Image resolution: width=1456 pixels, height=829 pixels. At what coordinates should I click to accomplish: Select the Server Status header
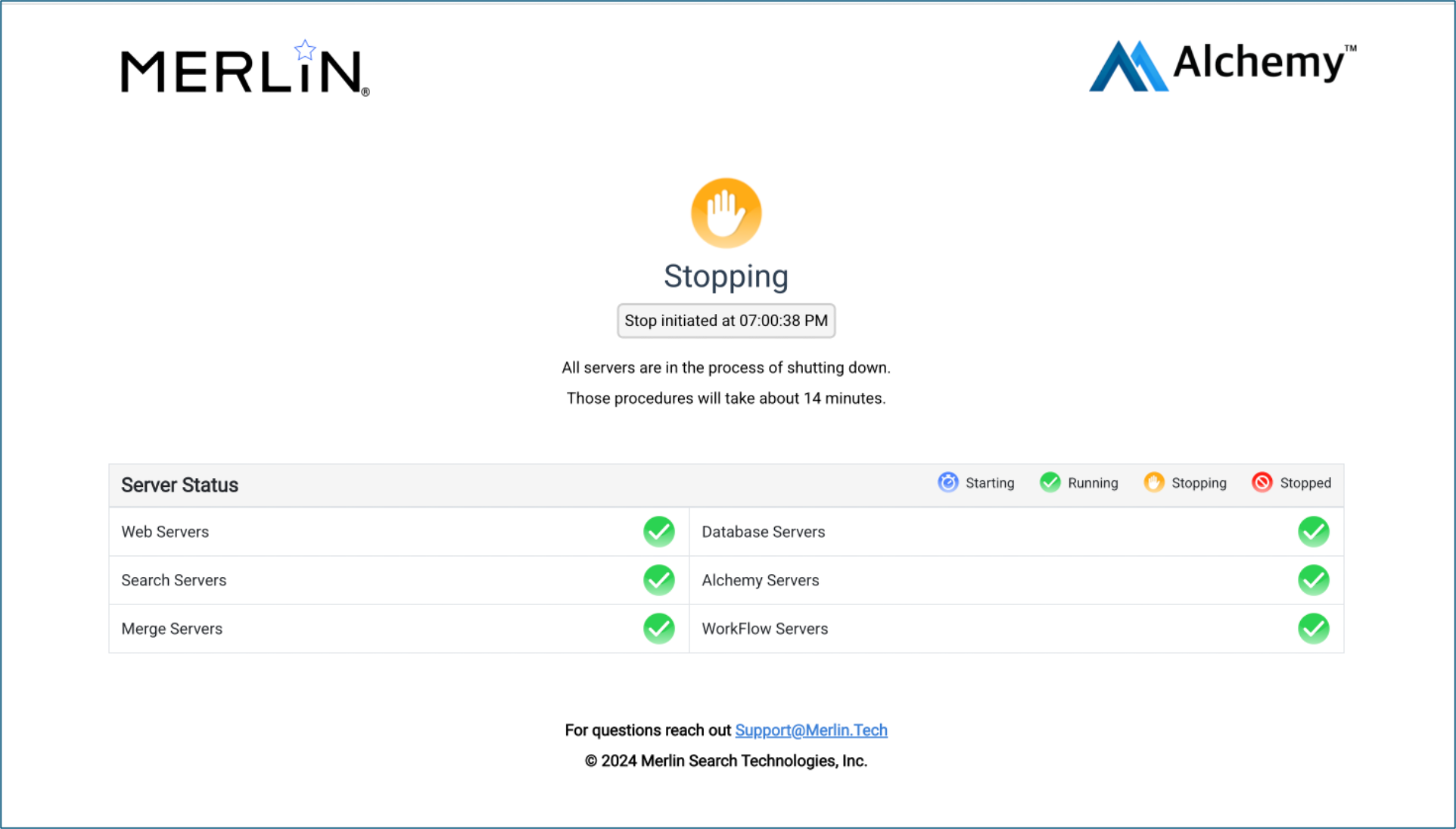[179, 485]
